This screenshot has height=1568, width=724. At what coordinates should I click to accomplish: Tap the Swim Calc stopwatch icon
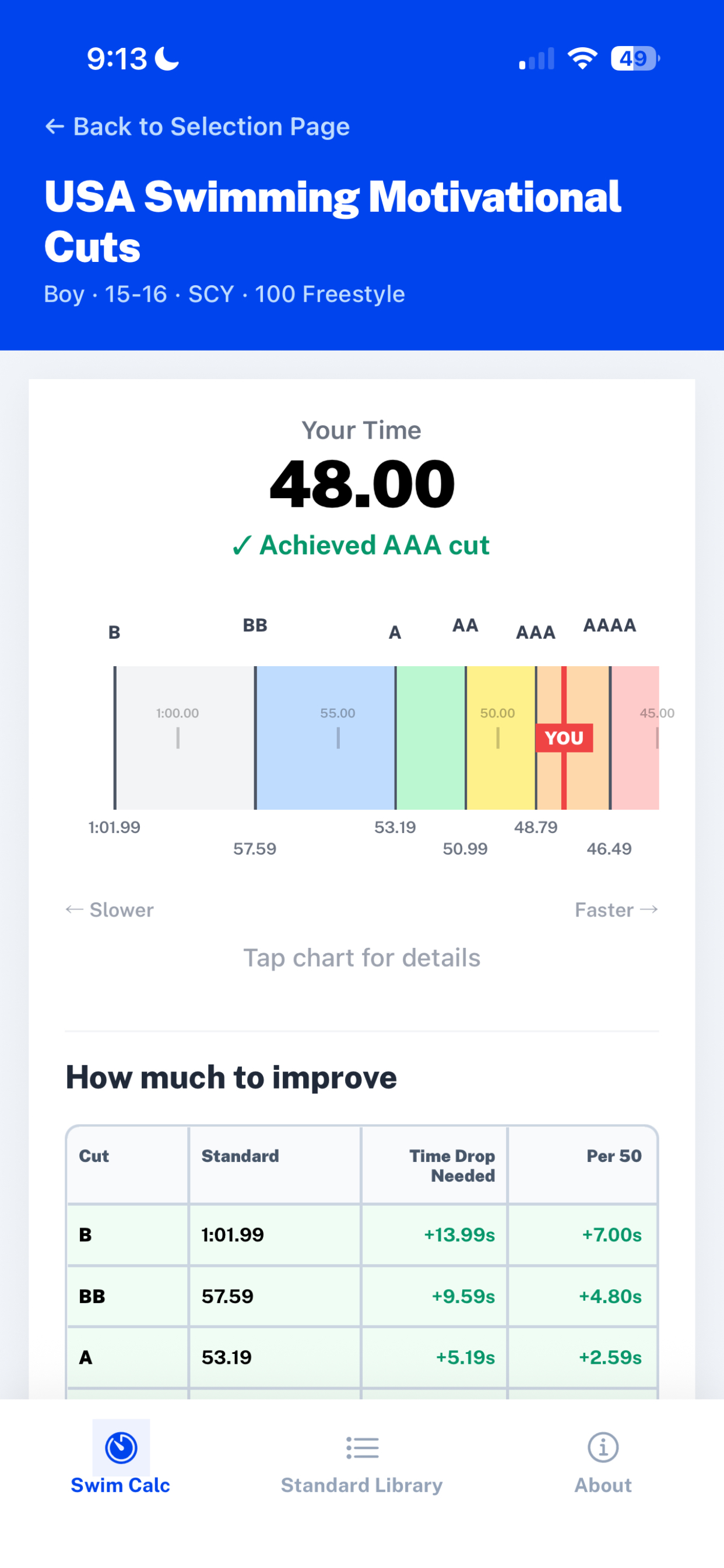click(x=121, y=1447)
